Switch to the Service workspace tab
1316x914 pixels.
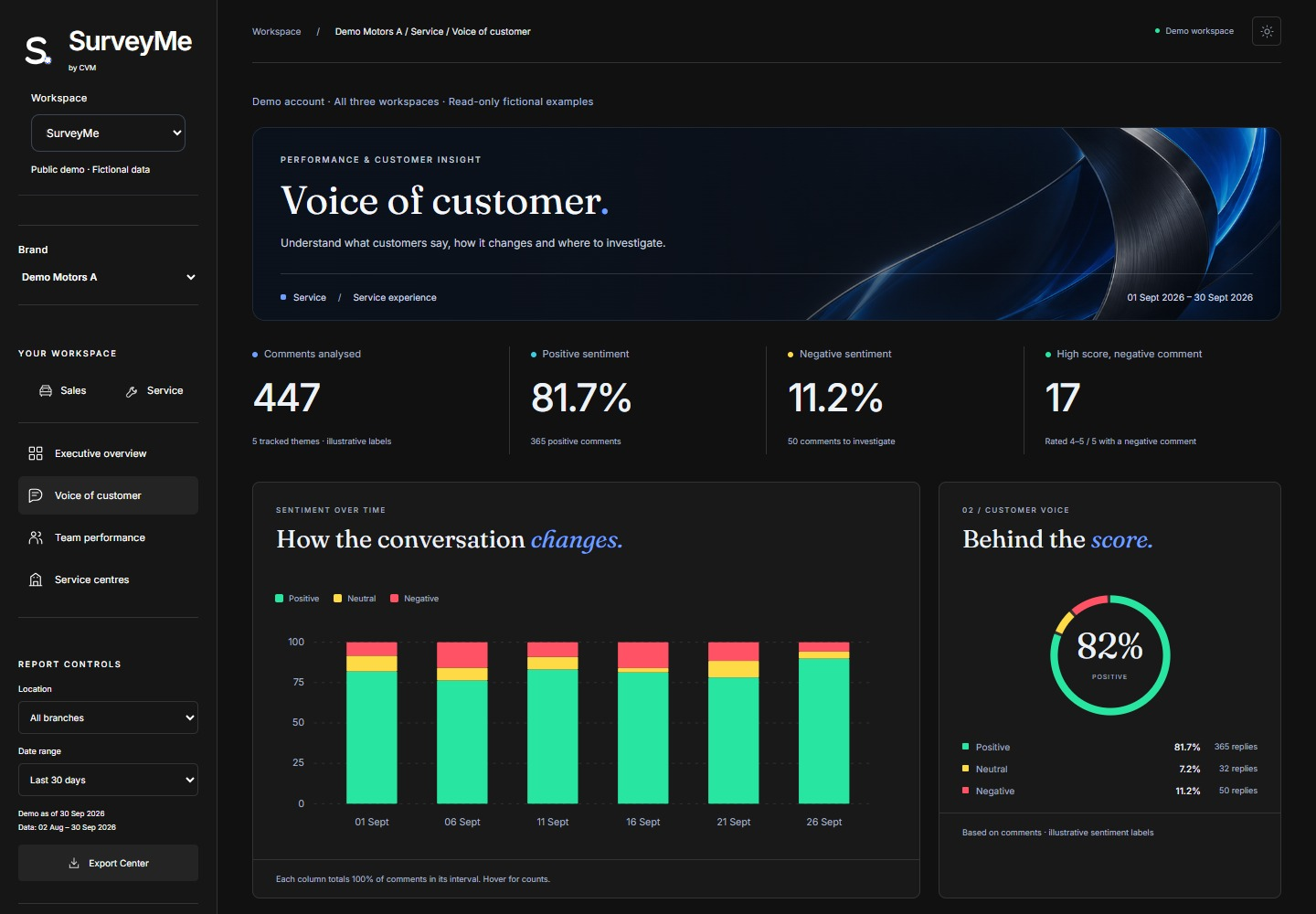[x=154, y=390]
